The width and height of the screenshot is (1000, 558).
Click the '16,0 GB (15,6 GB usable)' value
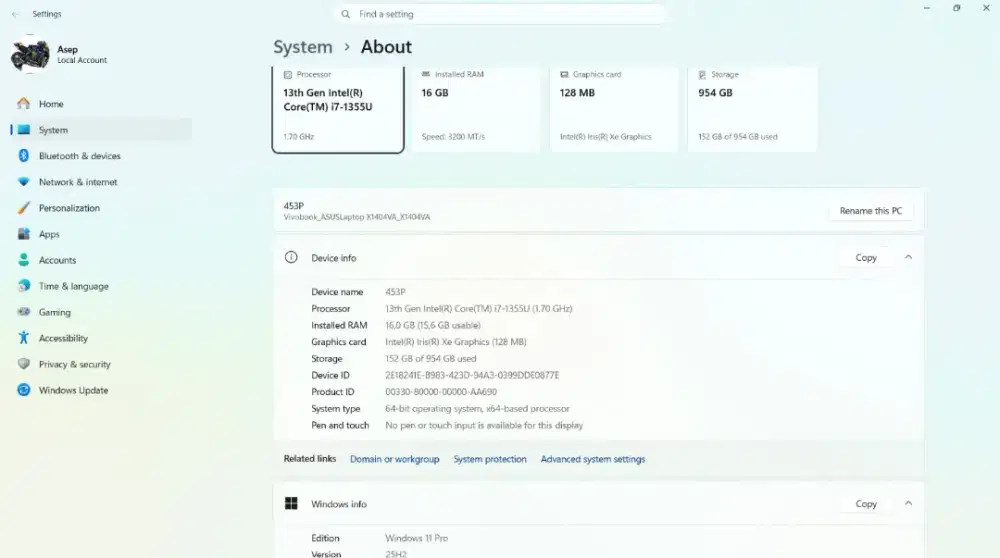[x=432, y=325]
